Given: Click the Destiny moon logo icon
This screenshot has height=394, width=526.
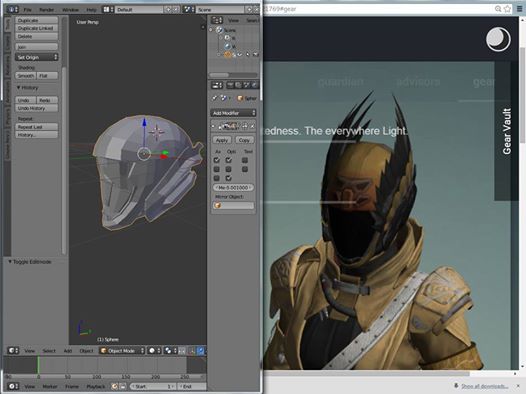Looking at the screenshot, I should [498, 40].
